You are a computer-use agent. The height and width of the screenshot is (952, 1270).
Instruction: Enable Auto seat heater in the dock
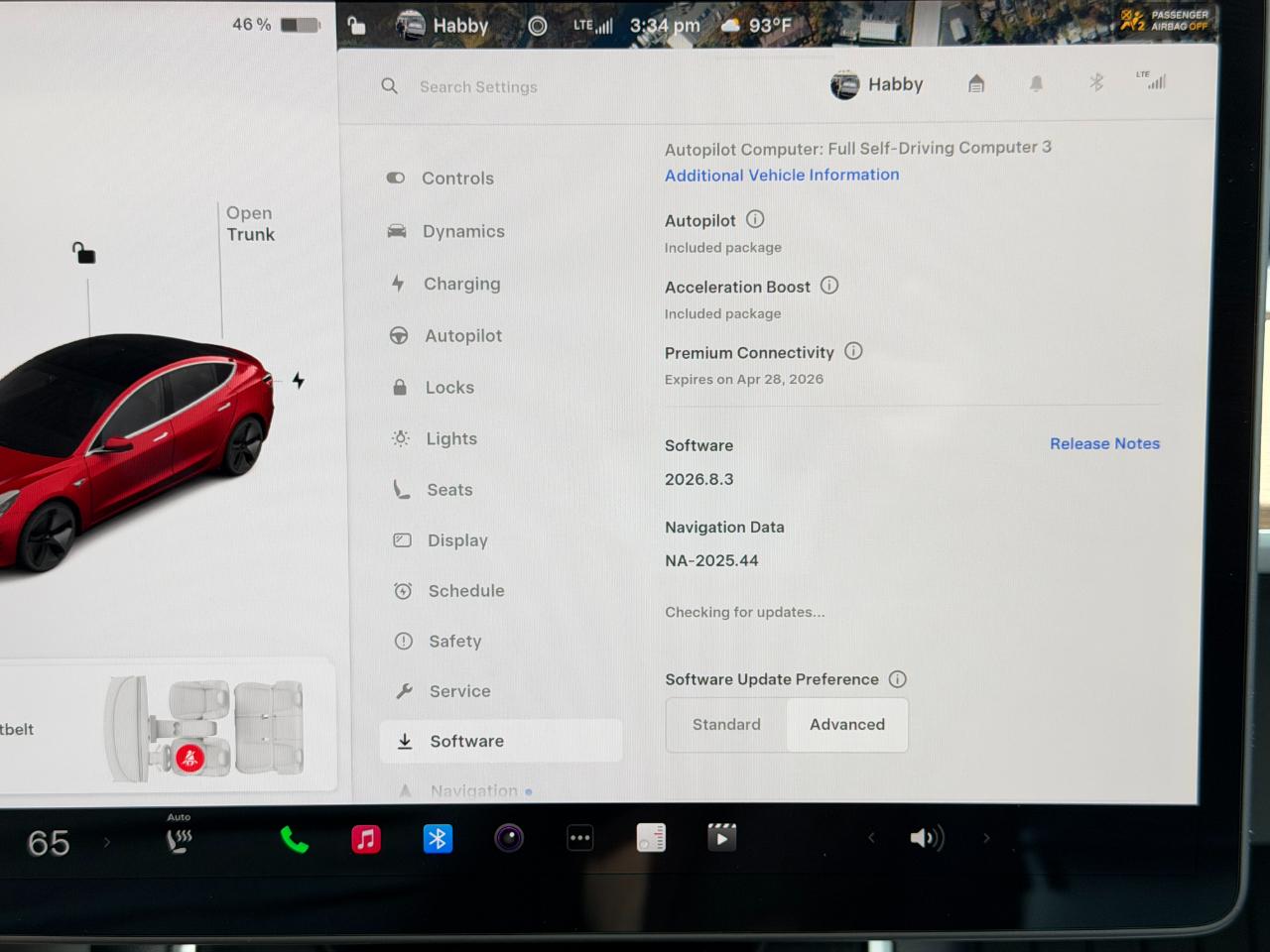point(180,838)
